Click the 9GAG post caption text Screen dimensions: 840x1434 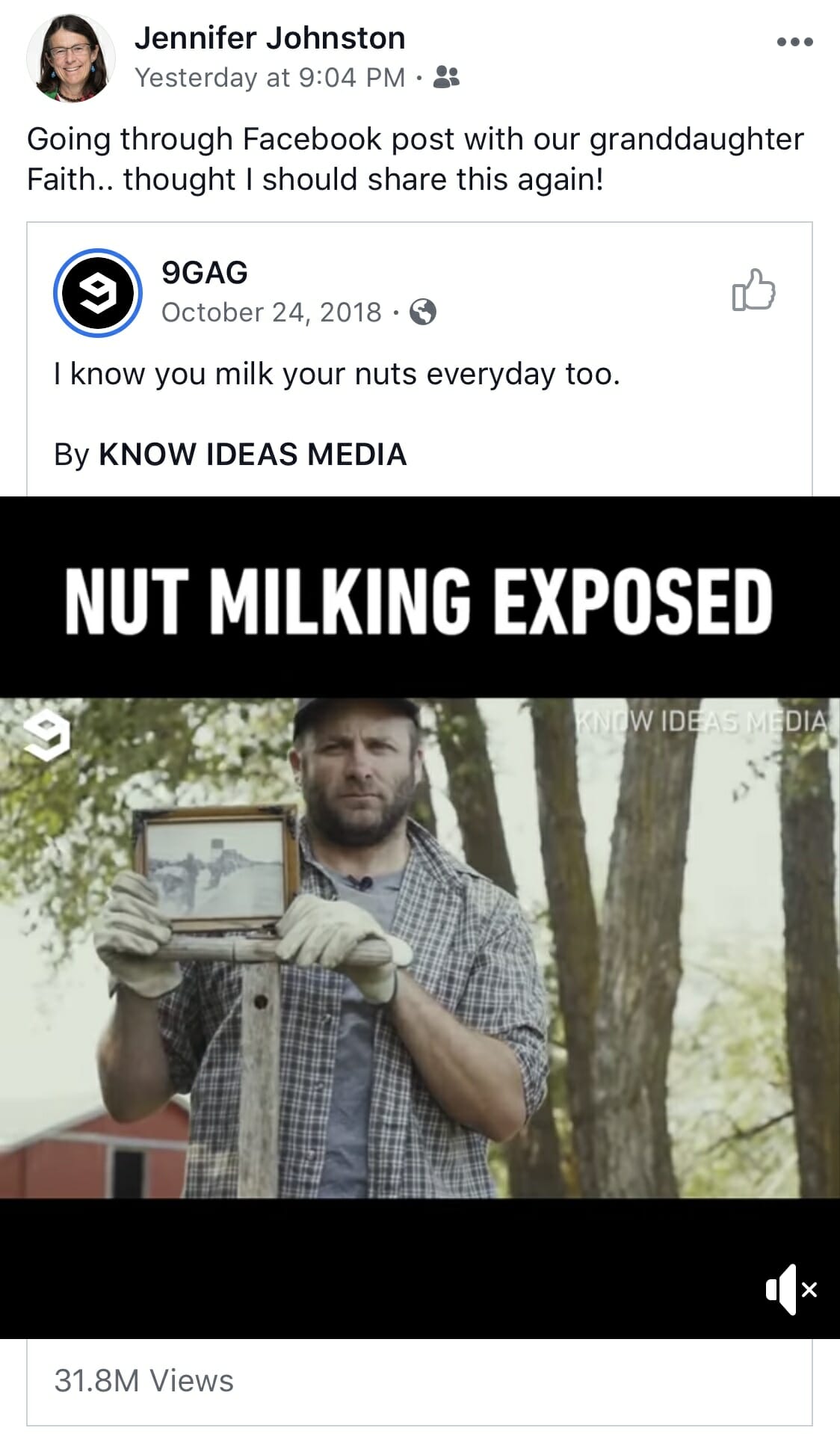point(337,374)
